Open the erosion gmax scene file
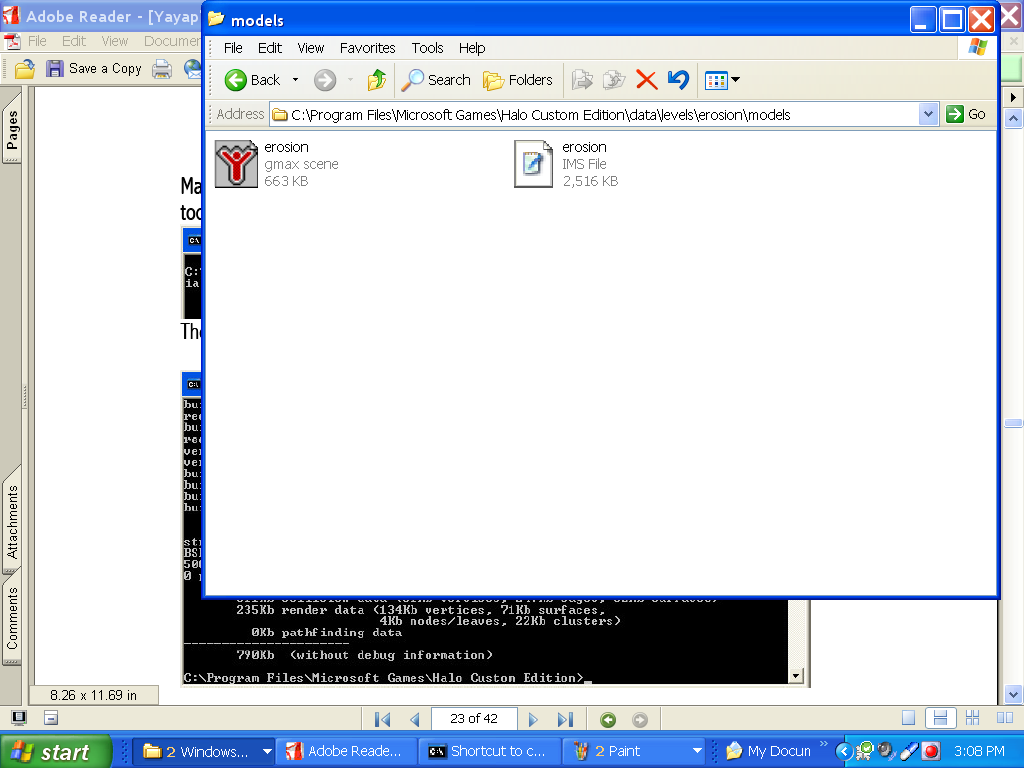The width and height of the screenshot is (1024, 768). 237,164
